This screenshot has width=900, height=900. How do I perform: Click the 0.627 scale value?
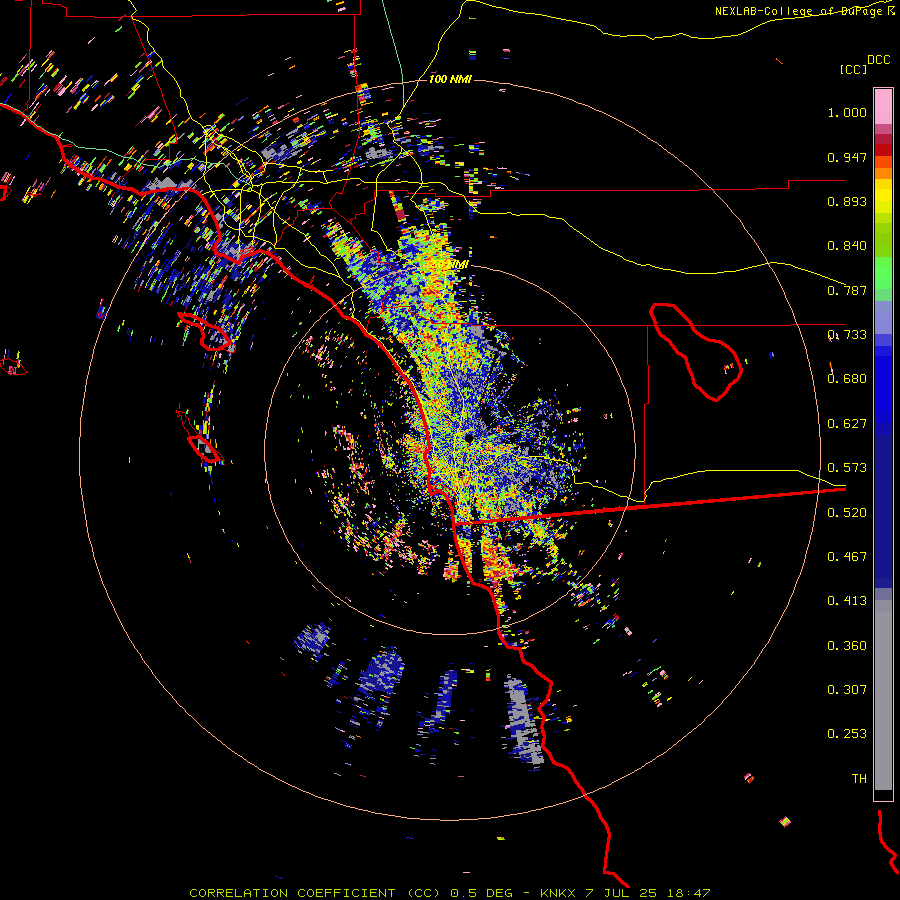point(847,424)
